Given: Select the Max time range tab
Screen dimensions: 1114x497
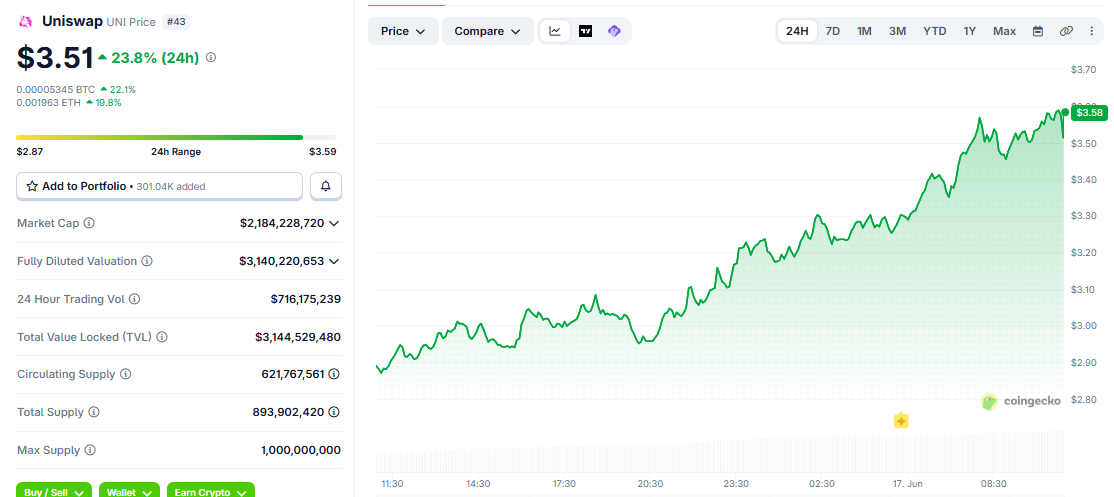Looking at the screenshot, I should (x=1005, y=31).
